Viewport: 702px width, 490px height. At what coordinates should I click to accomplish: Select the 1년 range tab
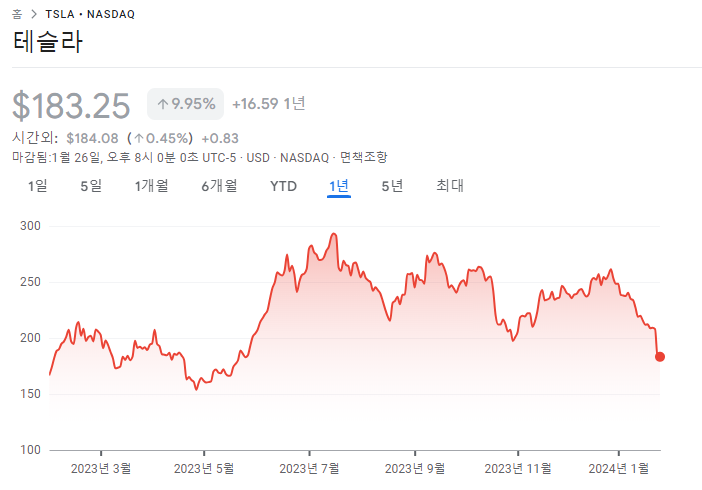tap(339, 186)
